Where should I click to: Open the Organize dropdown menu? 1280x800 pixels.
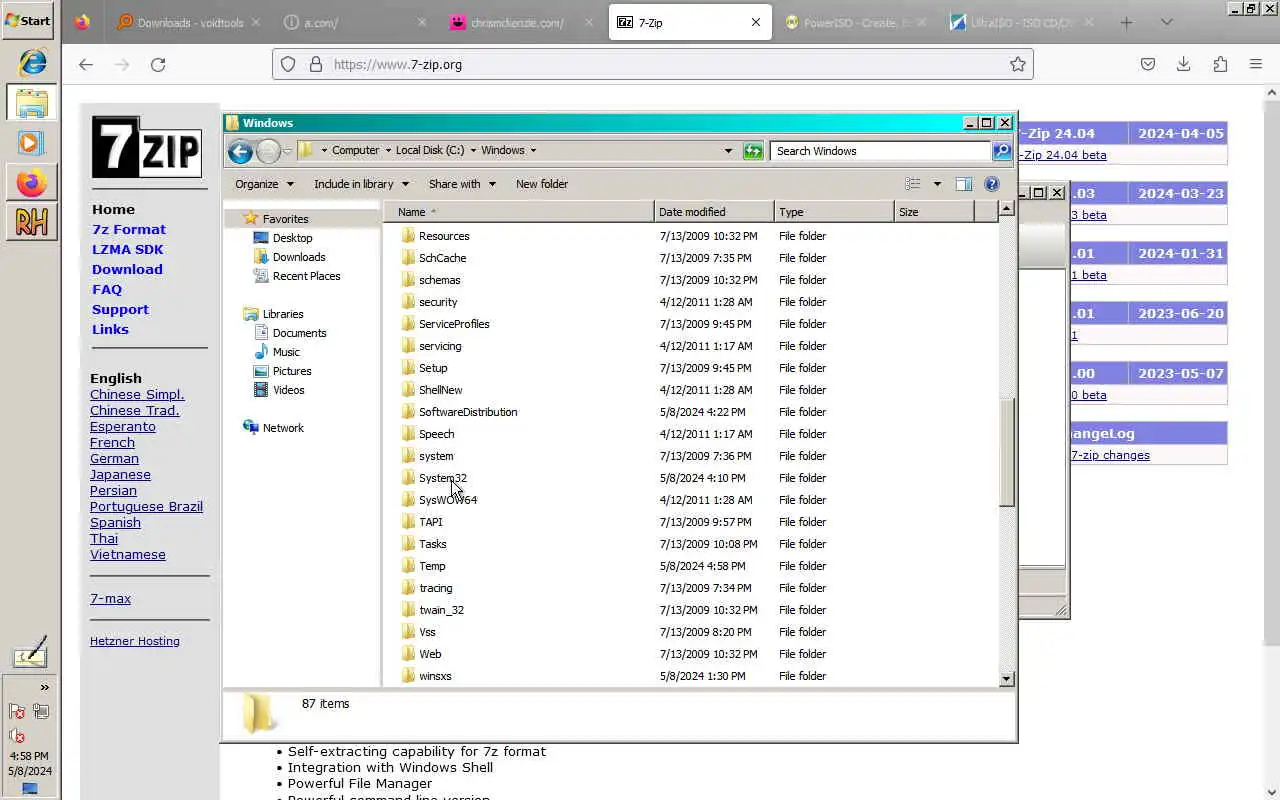tap(264, 184)
